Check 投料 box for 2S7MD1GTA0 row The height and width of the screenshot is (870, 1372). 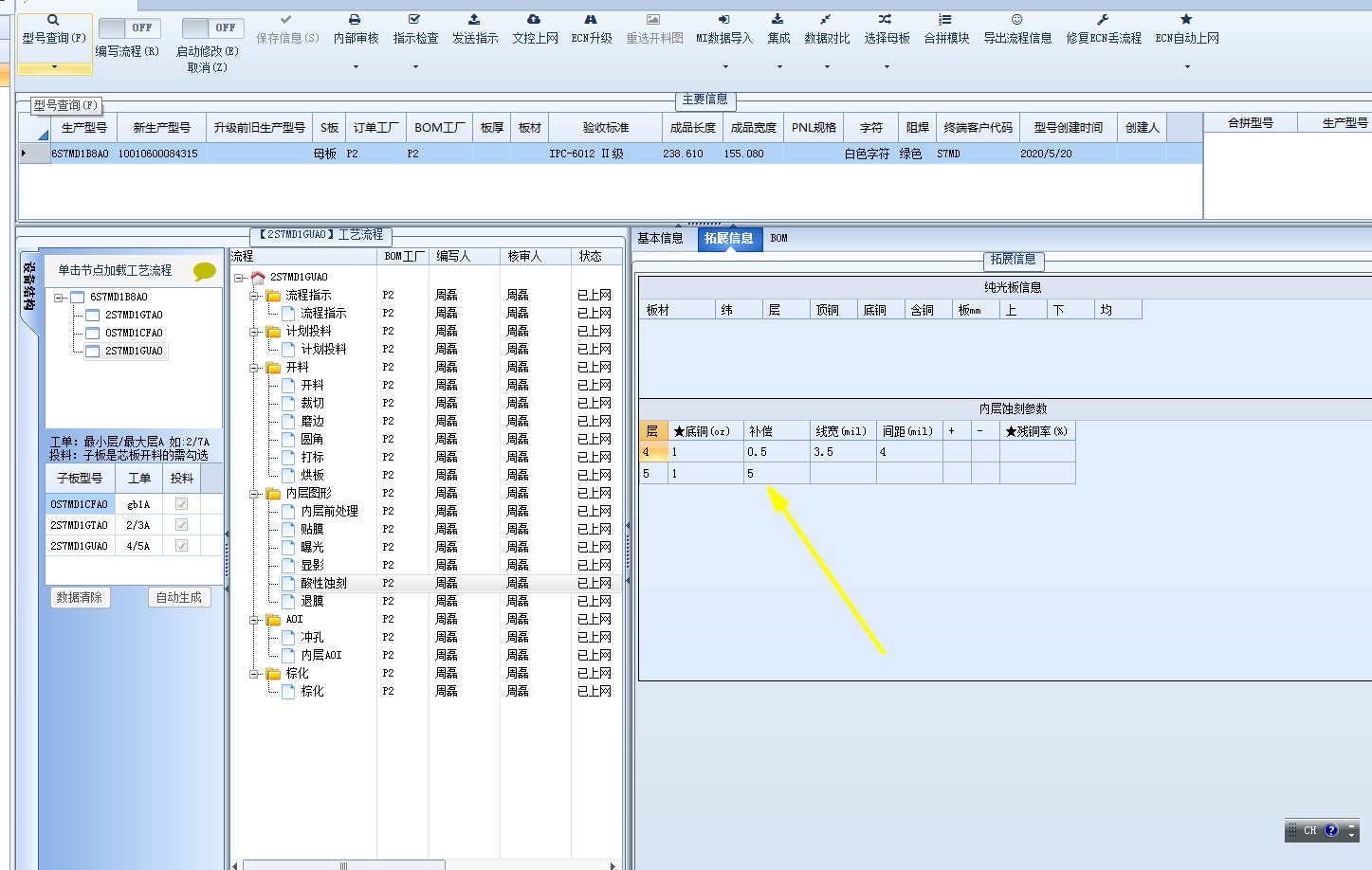tap(181, 525)
